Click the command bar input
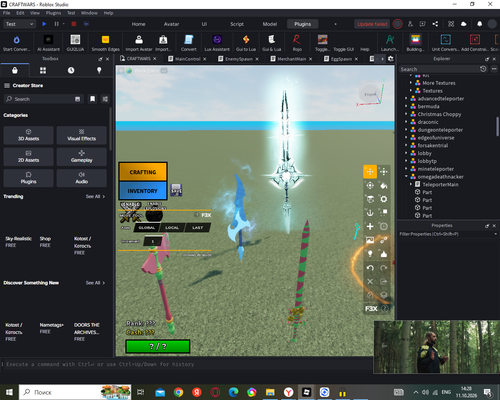 187,364
